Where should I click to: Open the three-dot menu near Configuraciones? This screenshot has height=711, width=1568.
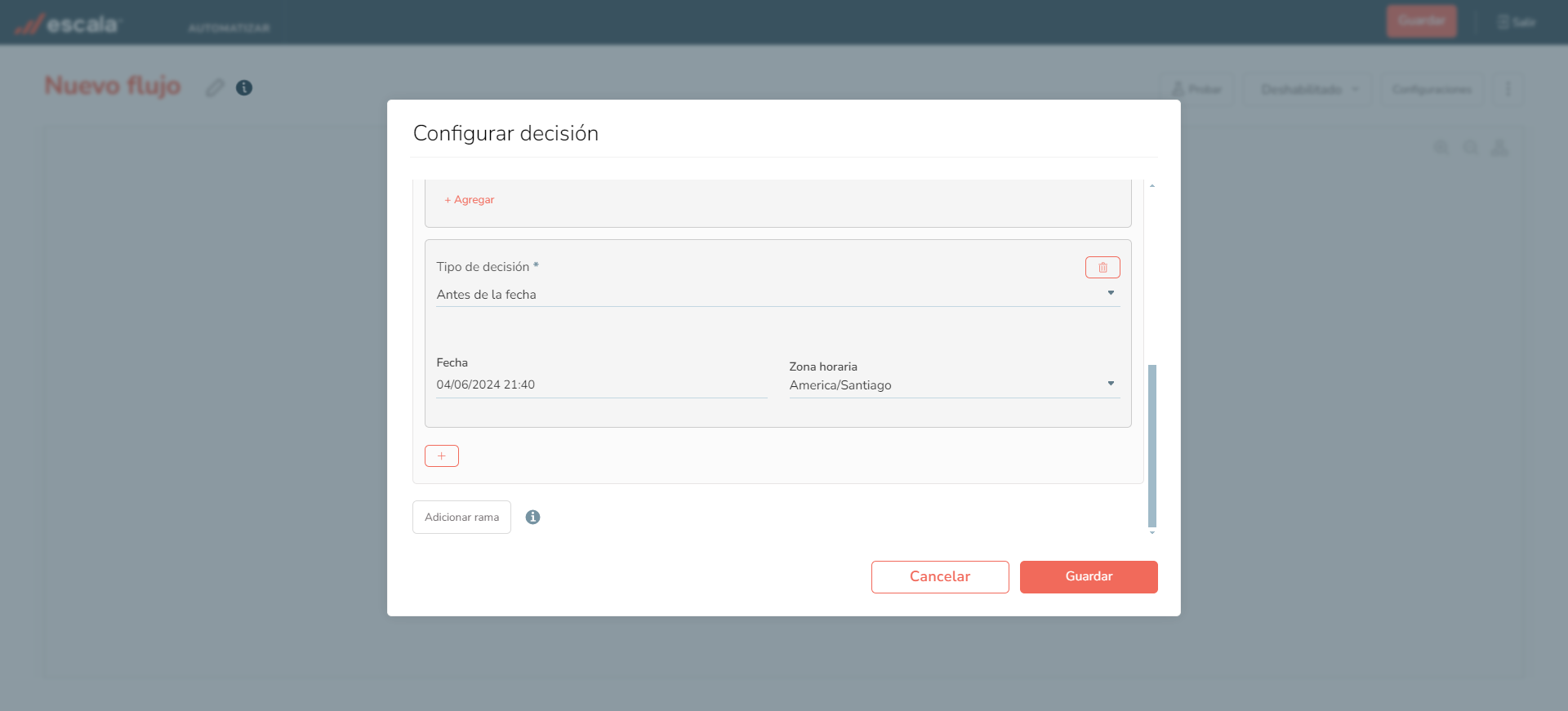click(x=1508, y=89)
